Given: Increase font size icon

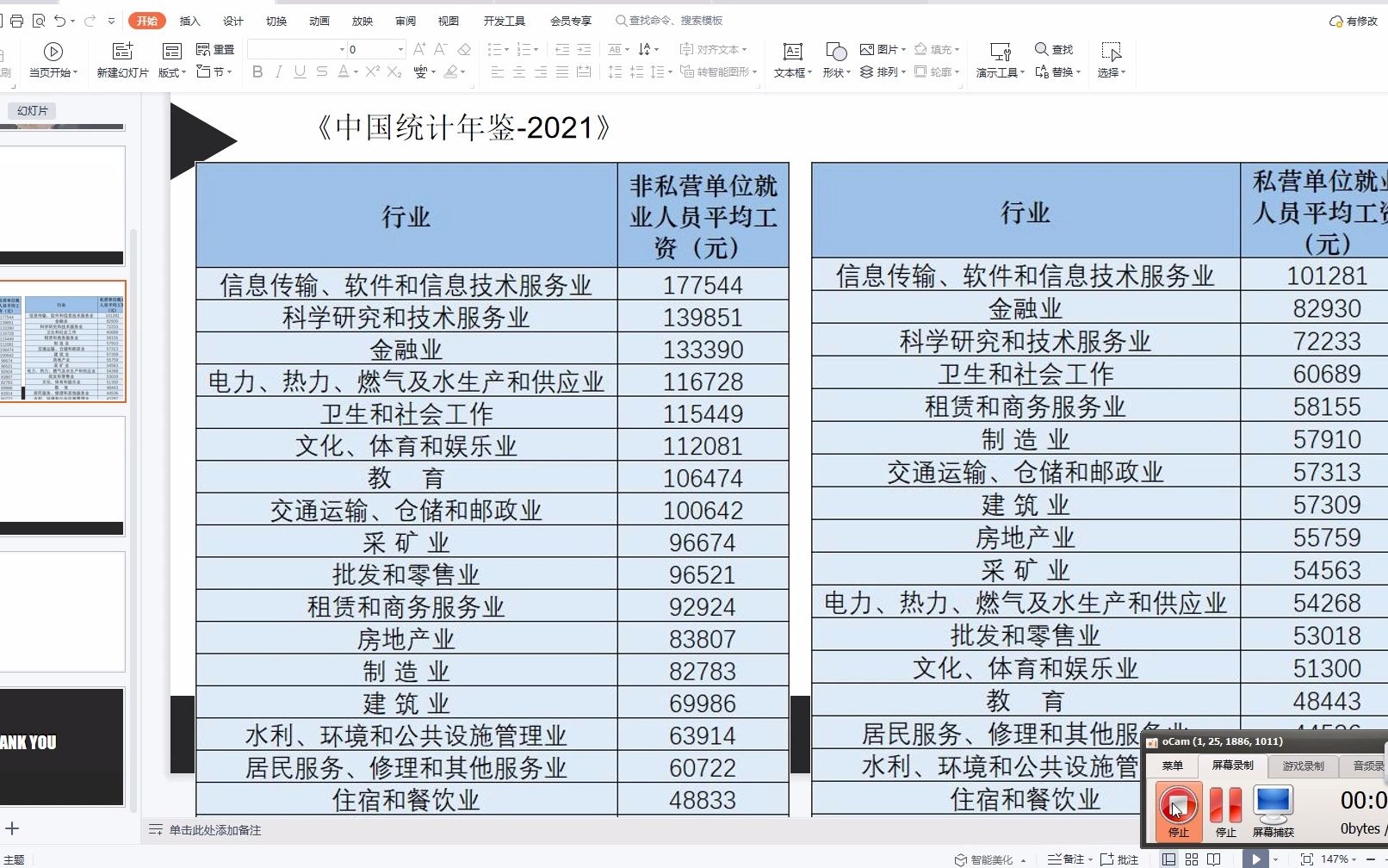Looking at the screenshot, I should [419, 49].
